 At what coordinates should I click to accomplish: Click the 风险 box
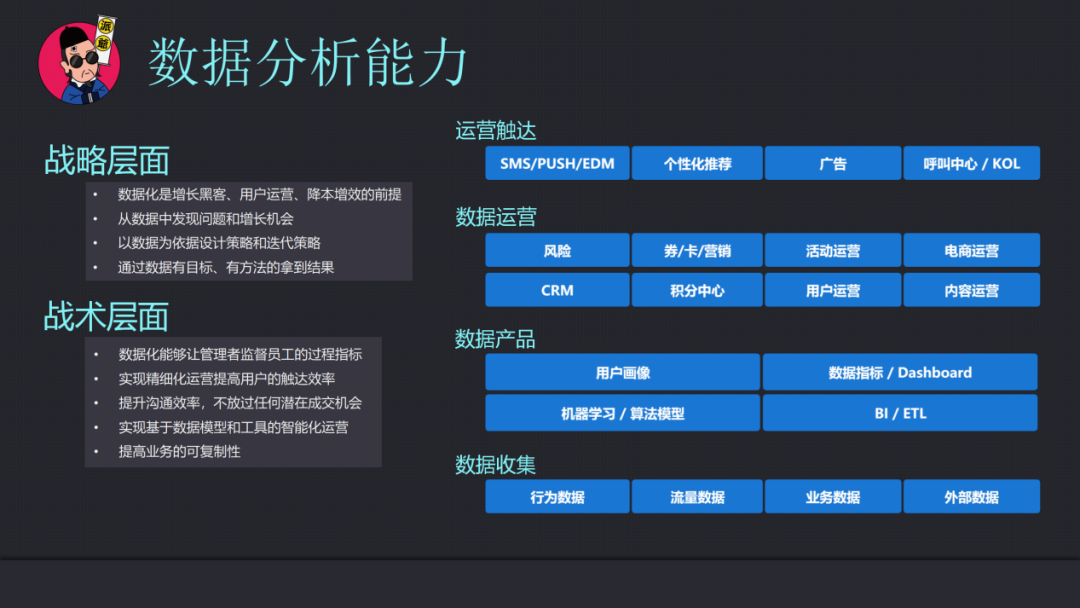click(x=557, y=250)
